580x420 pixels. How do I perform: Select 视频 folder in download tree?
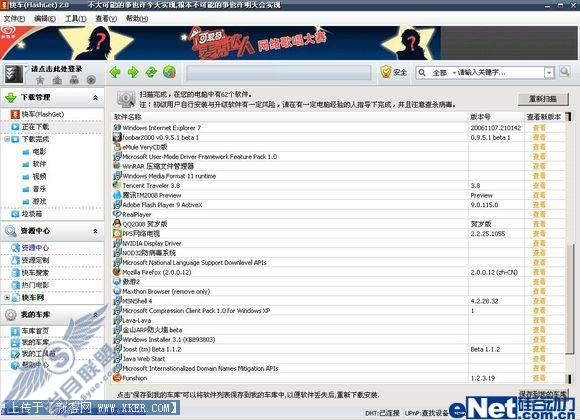[x=34, y=177]
